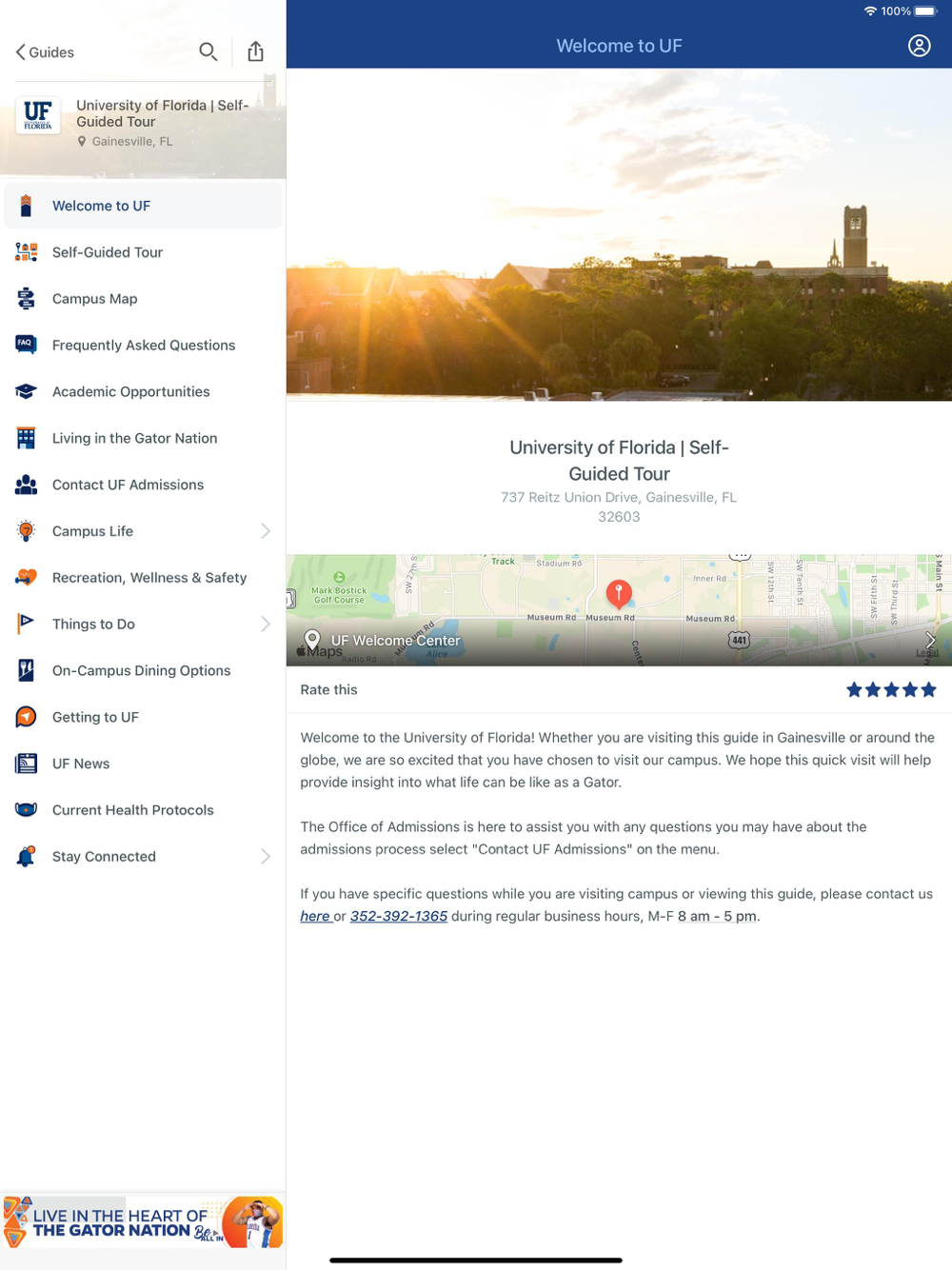Open the search magnifier icon
Viewport: 952px width, 1270px height.
click(x=208, y=51)
